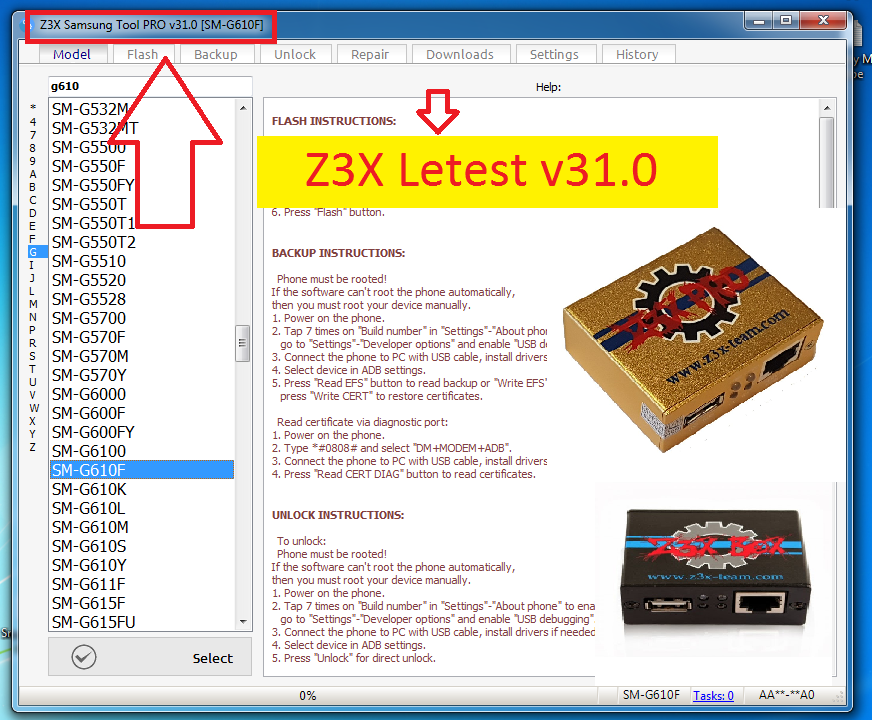Choose SM-G615F from the model list
The height and width of the screenshot is (720, 872).
point(90,603)
